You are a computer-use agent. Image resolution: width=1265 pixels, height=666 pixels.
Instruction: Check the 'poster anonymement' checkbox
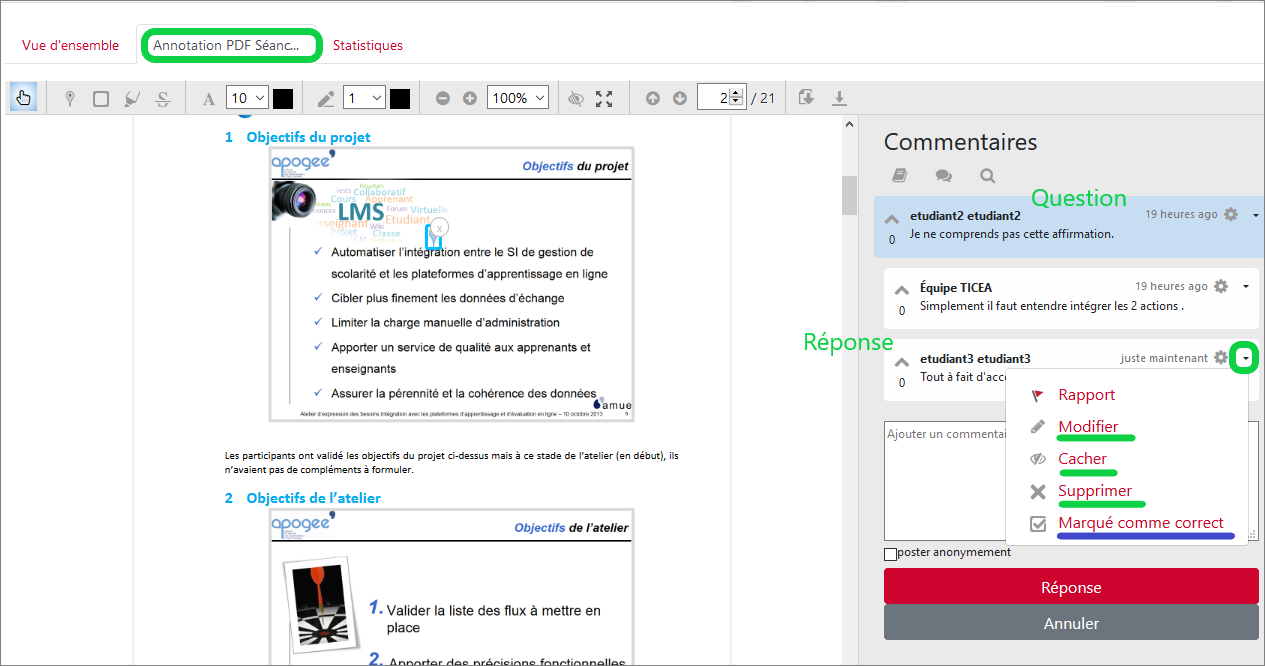[x=890, y=554]
